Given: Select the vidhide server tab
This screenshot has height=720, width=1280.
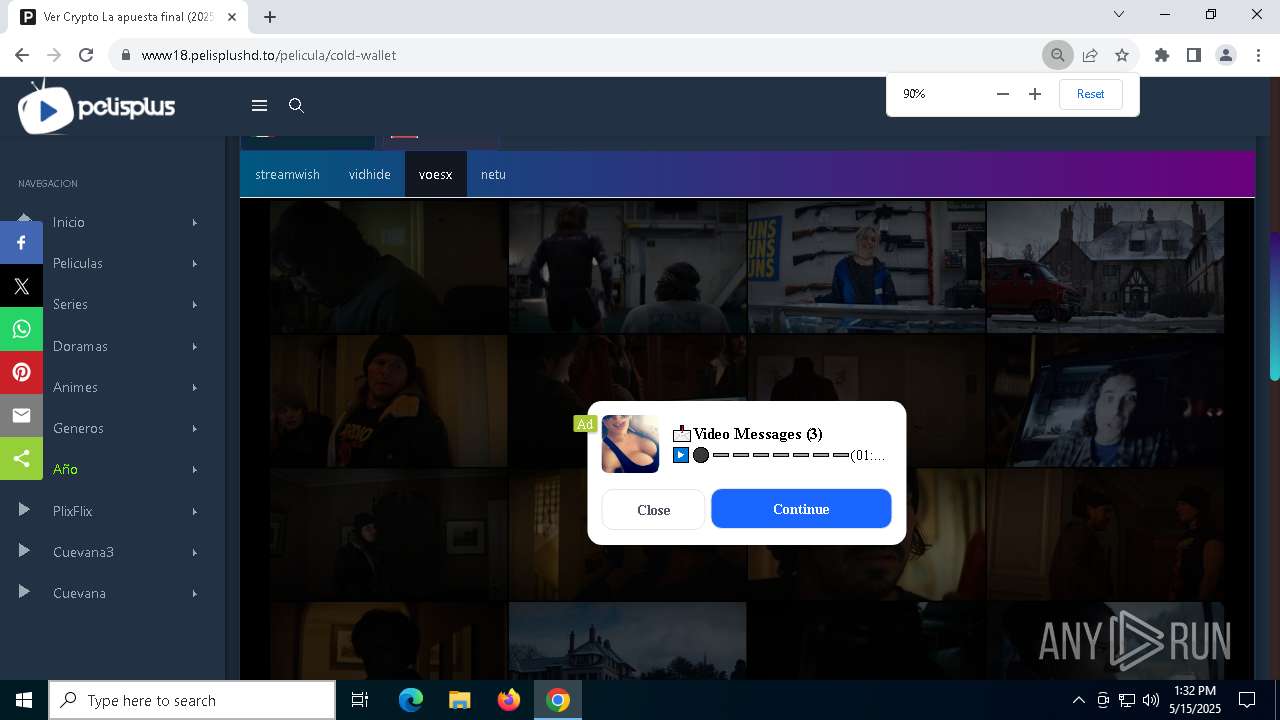Looking at the screenshot, I should (x=369, y=174).
